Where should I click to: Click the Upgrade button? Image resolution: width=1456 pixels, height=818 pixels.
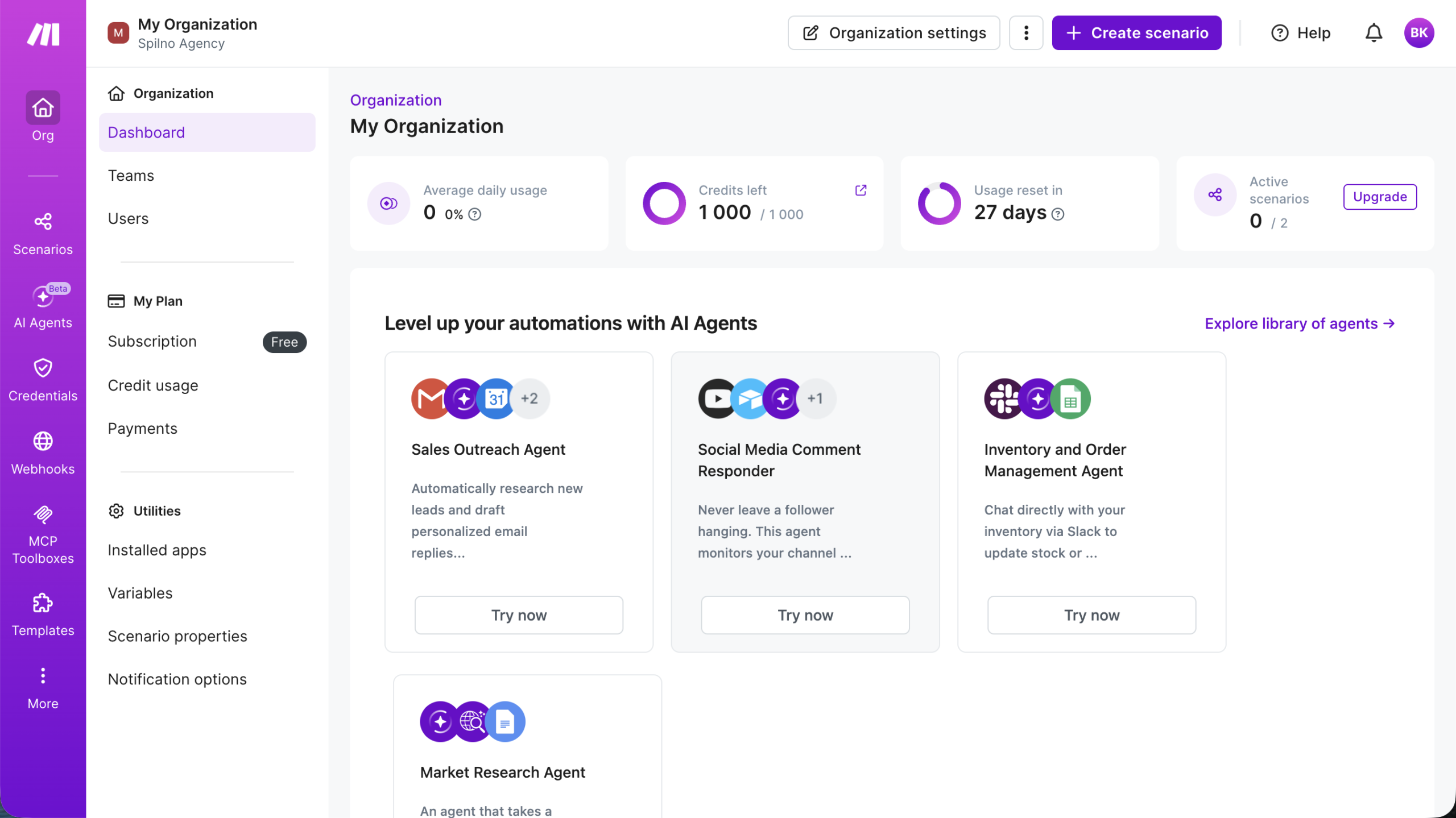(x=1380, y=197)
